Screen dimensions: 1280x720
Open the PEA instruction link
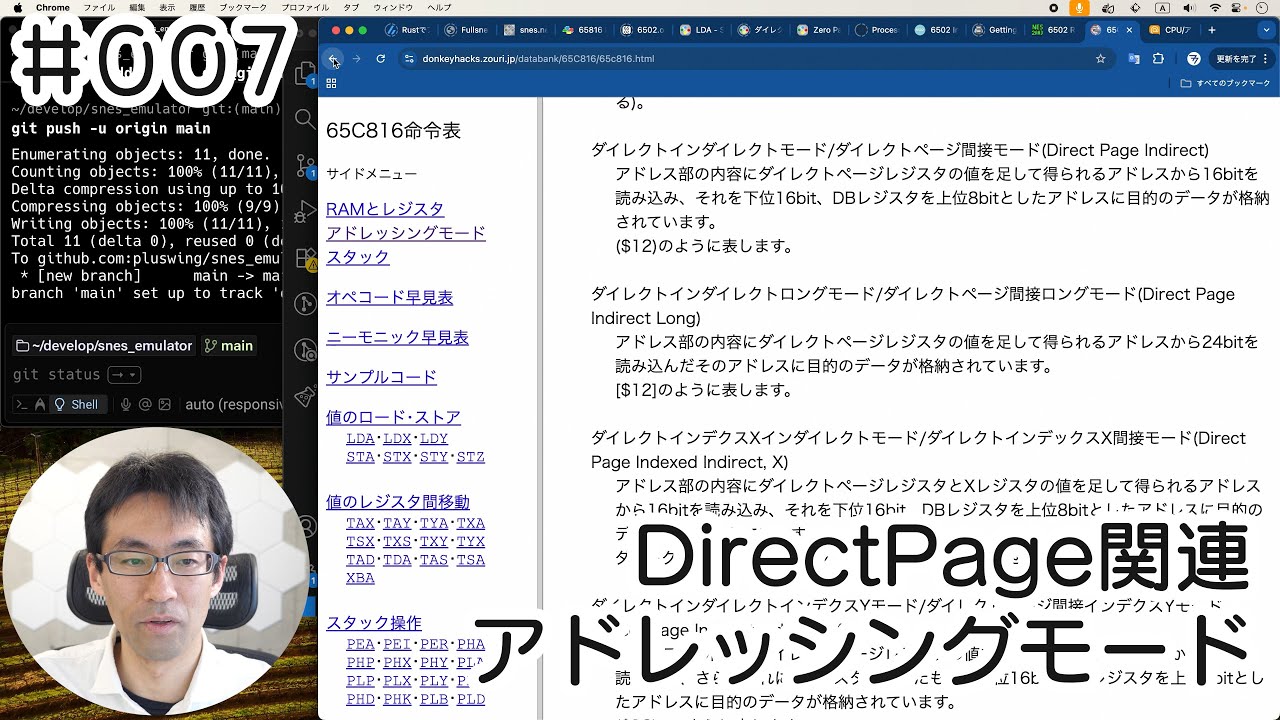pos(360,644)
